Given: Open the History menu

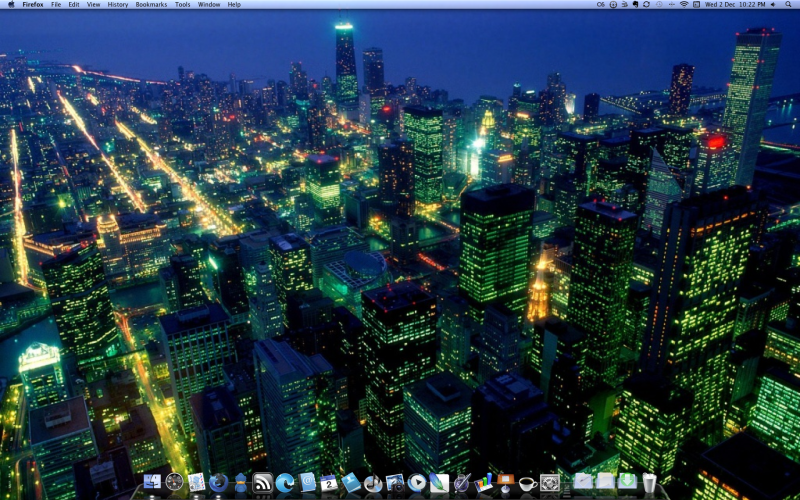Looking at the screenshot, I should pos(118,4).
